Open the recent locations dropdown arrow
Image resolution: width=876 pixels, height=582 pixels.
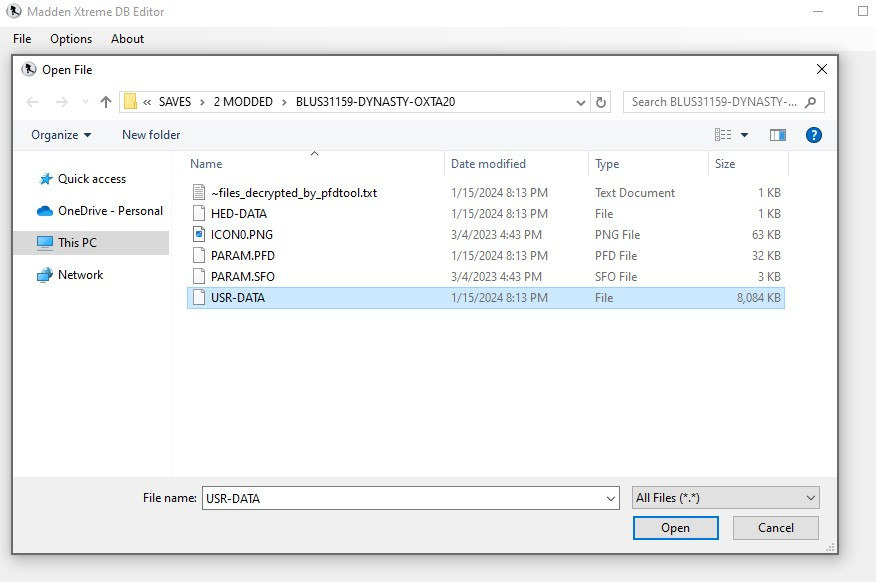click(x=85, y=102)
